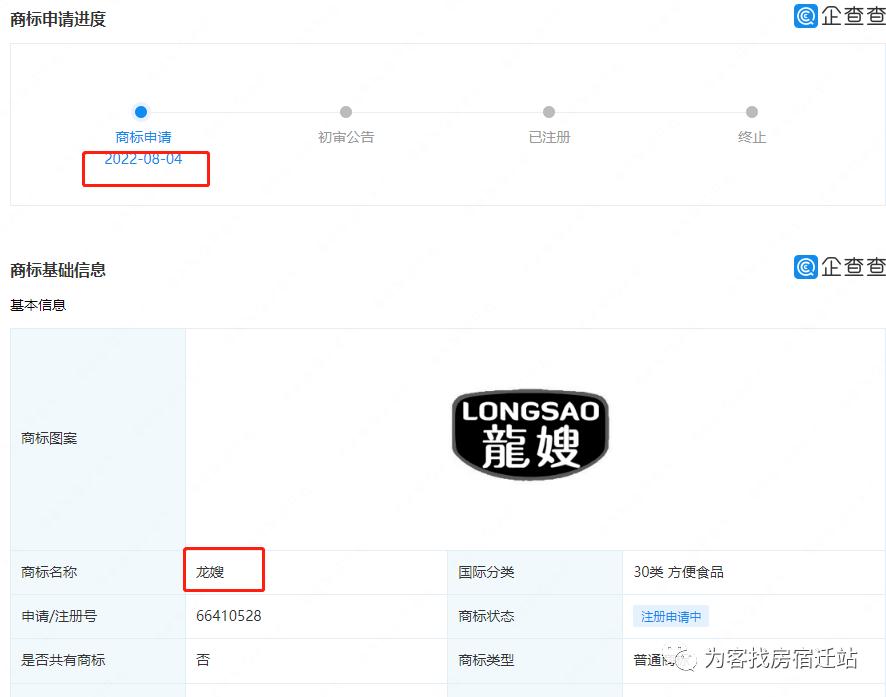Click the 初审公告 progress dot
Viewport: 886px width, 697px height.
(x=346, y=112)
